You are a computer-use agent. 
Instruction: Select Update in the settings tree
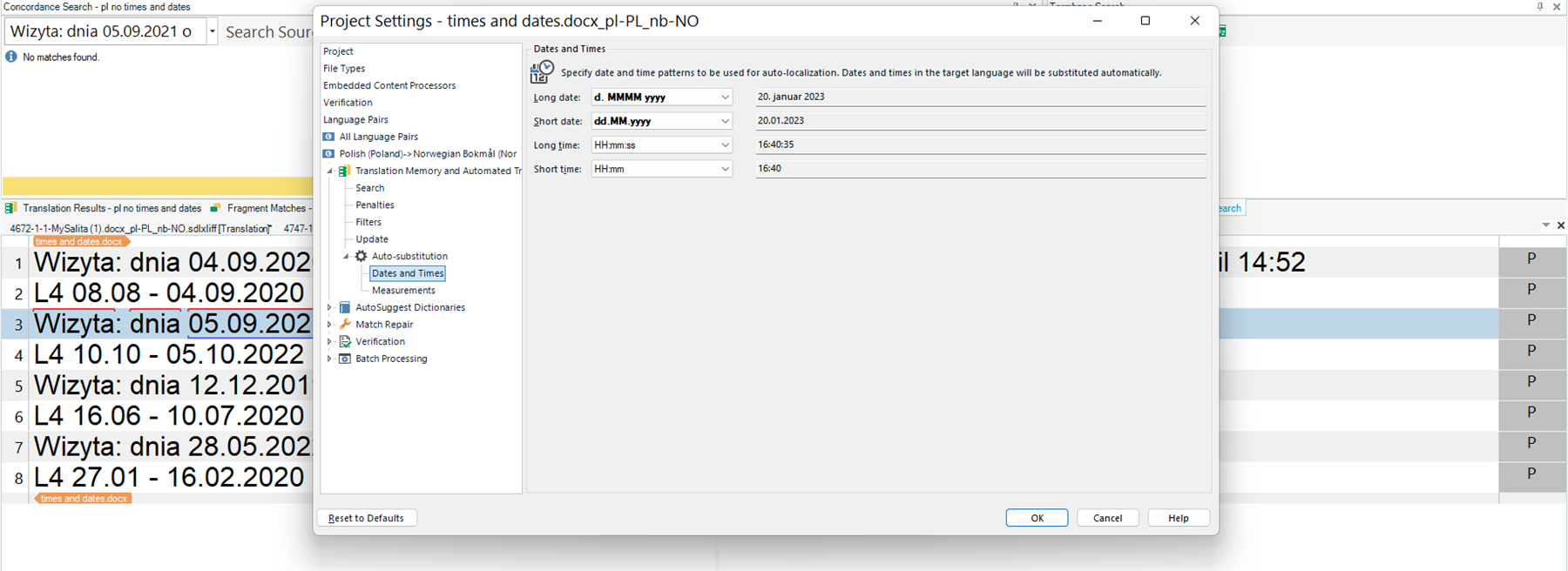pyautogui.click(x=372, y=239)
